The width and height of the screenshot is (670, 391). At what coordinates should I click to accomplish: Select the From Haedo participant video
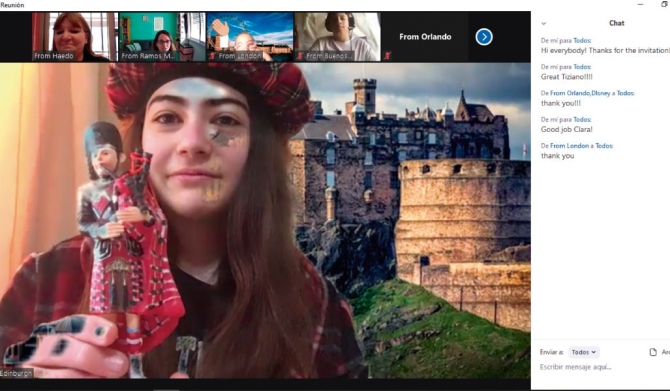[x=75, y=37]
